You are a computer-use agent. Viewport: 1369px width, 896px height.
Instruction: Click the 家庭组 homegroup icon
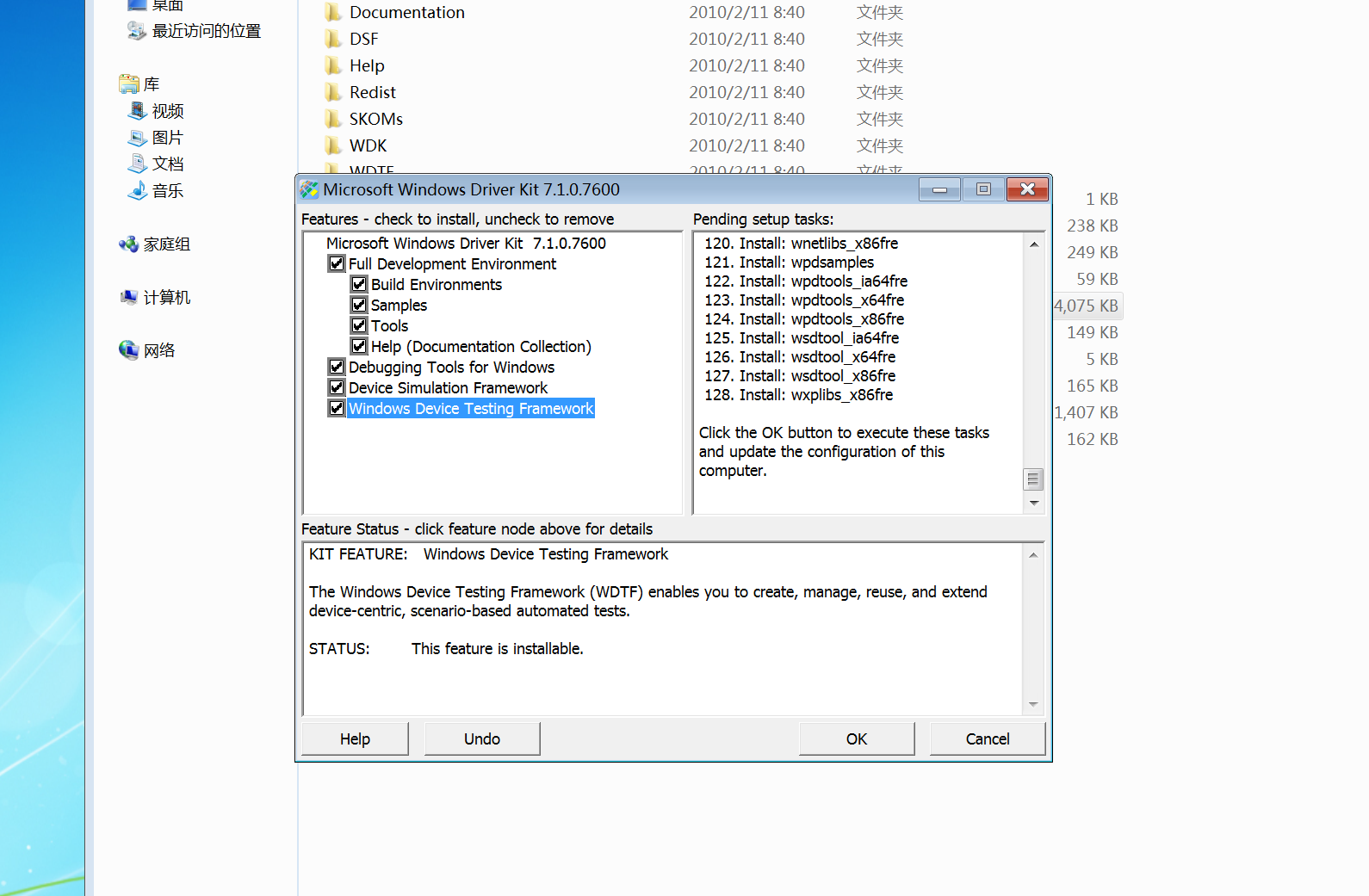(x=129, y=244)
